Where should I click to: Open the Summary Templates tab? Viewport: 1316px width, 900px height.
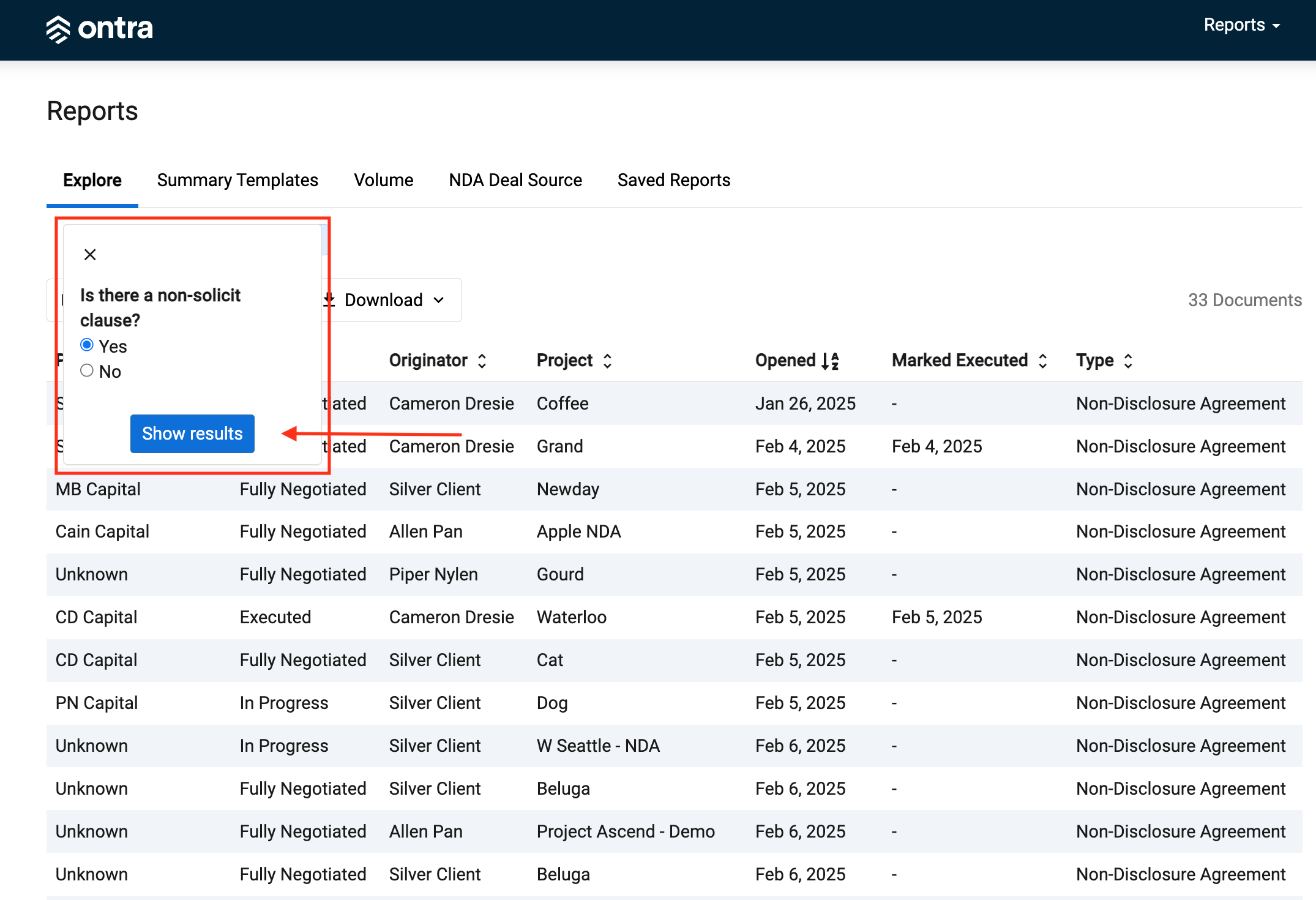click(x=237, y=180)
